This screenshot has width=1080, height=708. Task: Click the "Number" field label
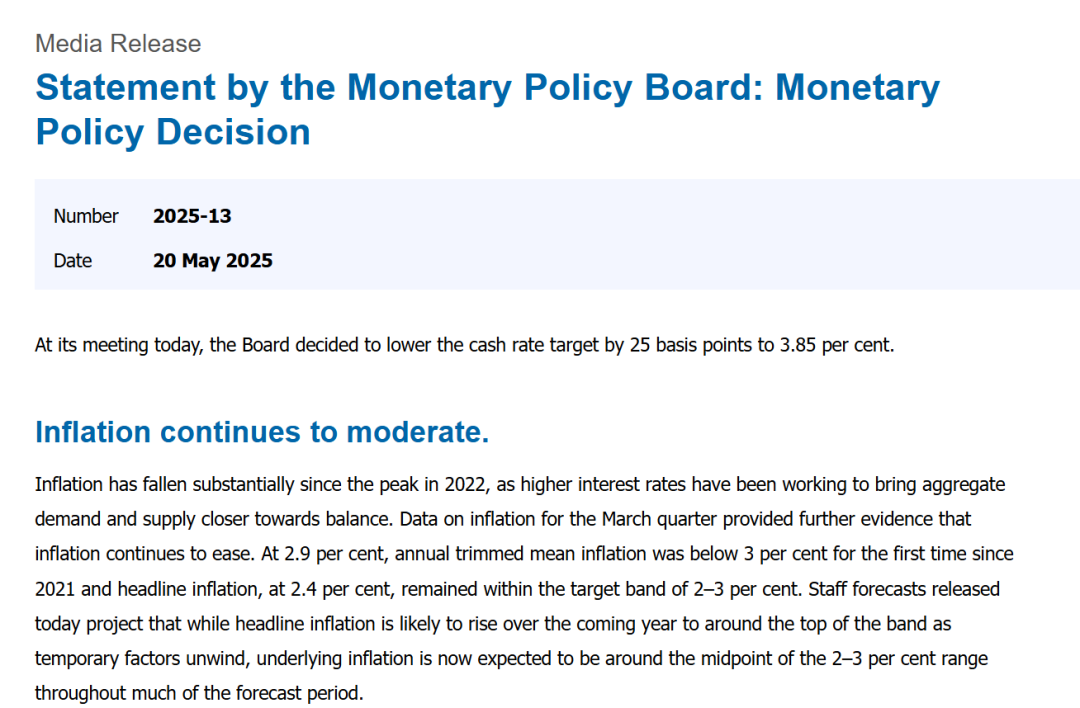86,216
